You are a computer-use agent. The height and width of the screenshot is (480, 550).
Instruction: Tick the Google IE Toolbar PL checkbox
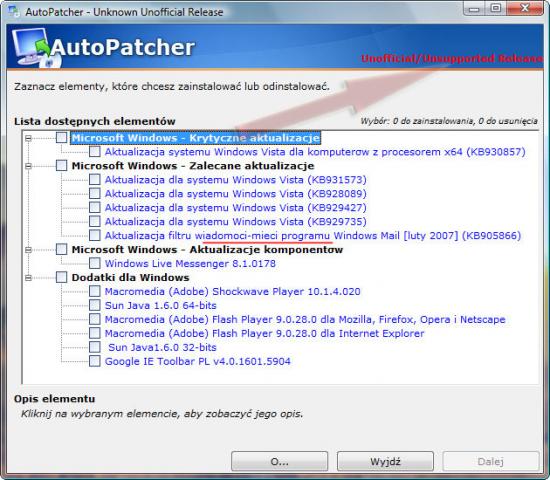click(95, 361)
